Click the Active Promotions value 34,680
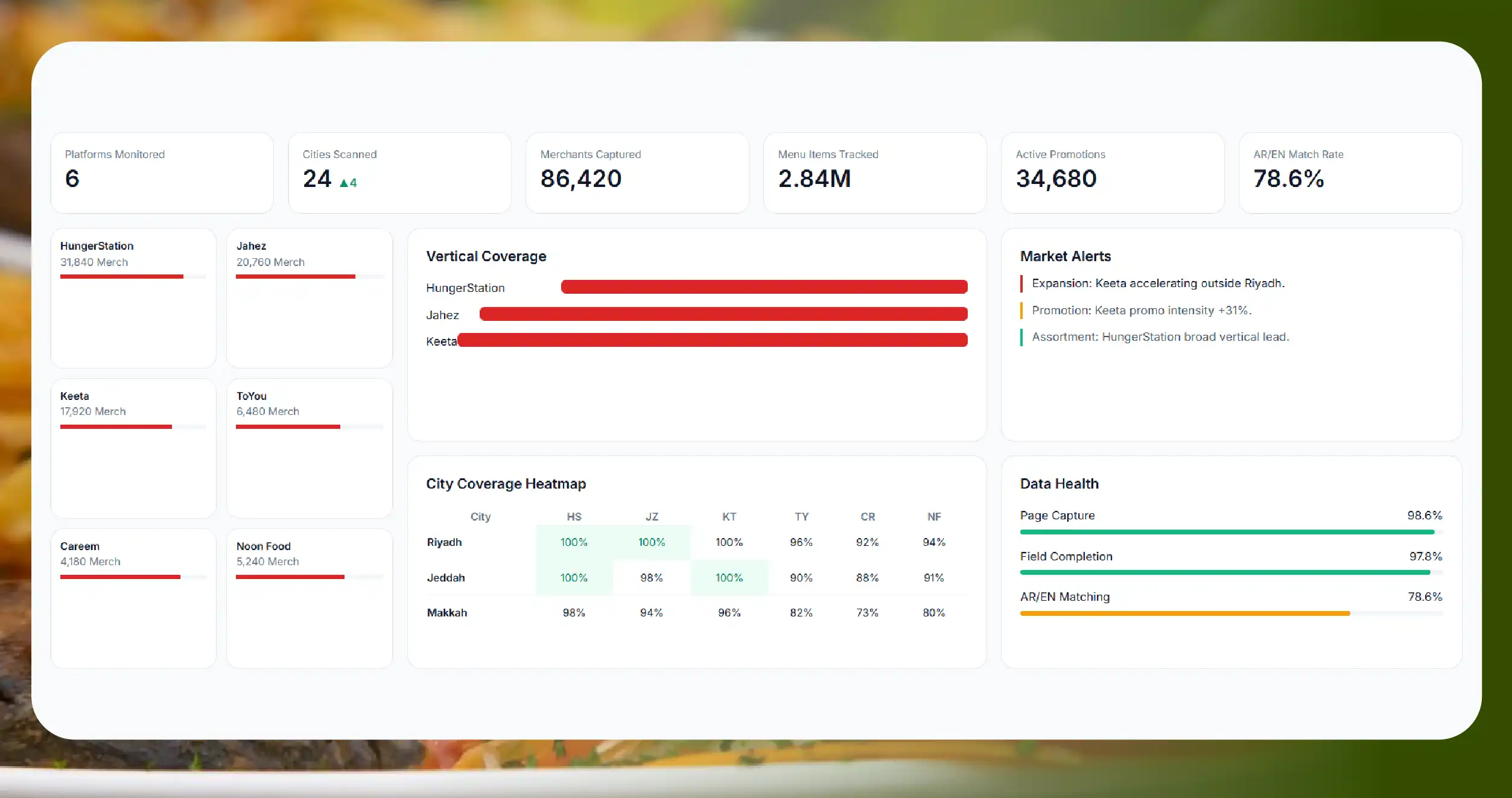 1056,179
